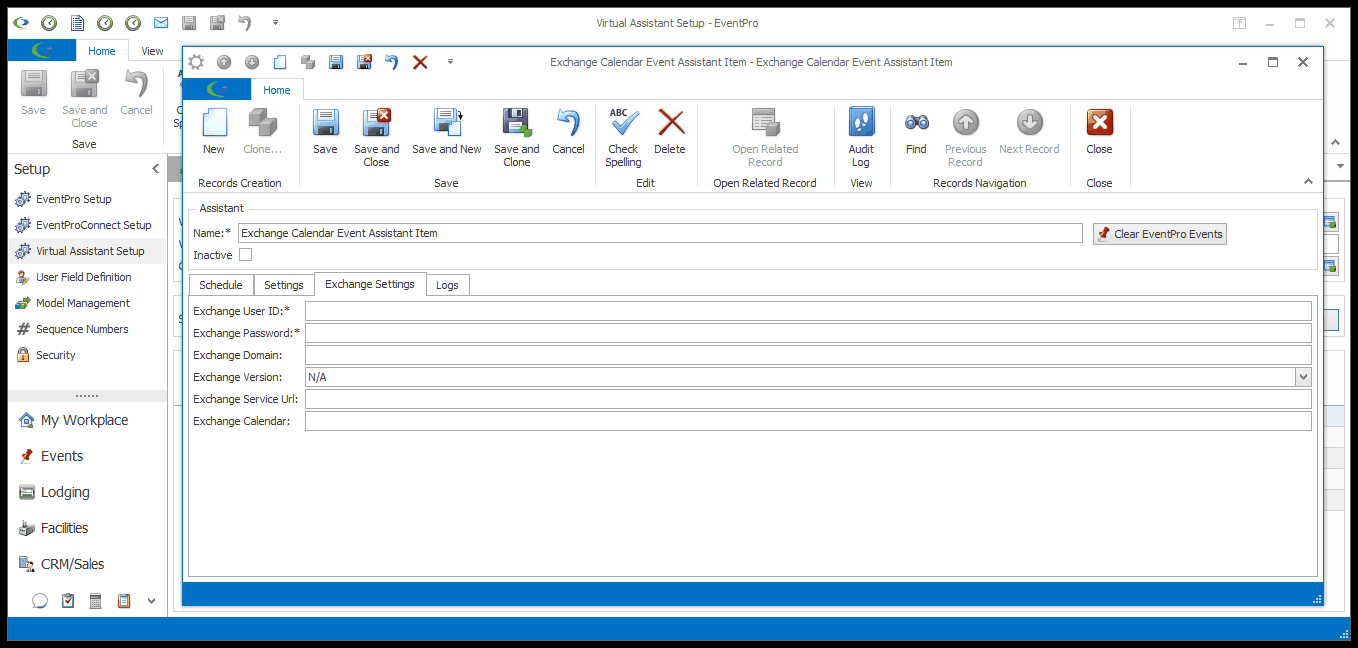Open the main window quick access toolbar dropdown
Screen dimensions: 1358x648
275,22
